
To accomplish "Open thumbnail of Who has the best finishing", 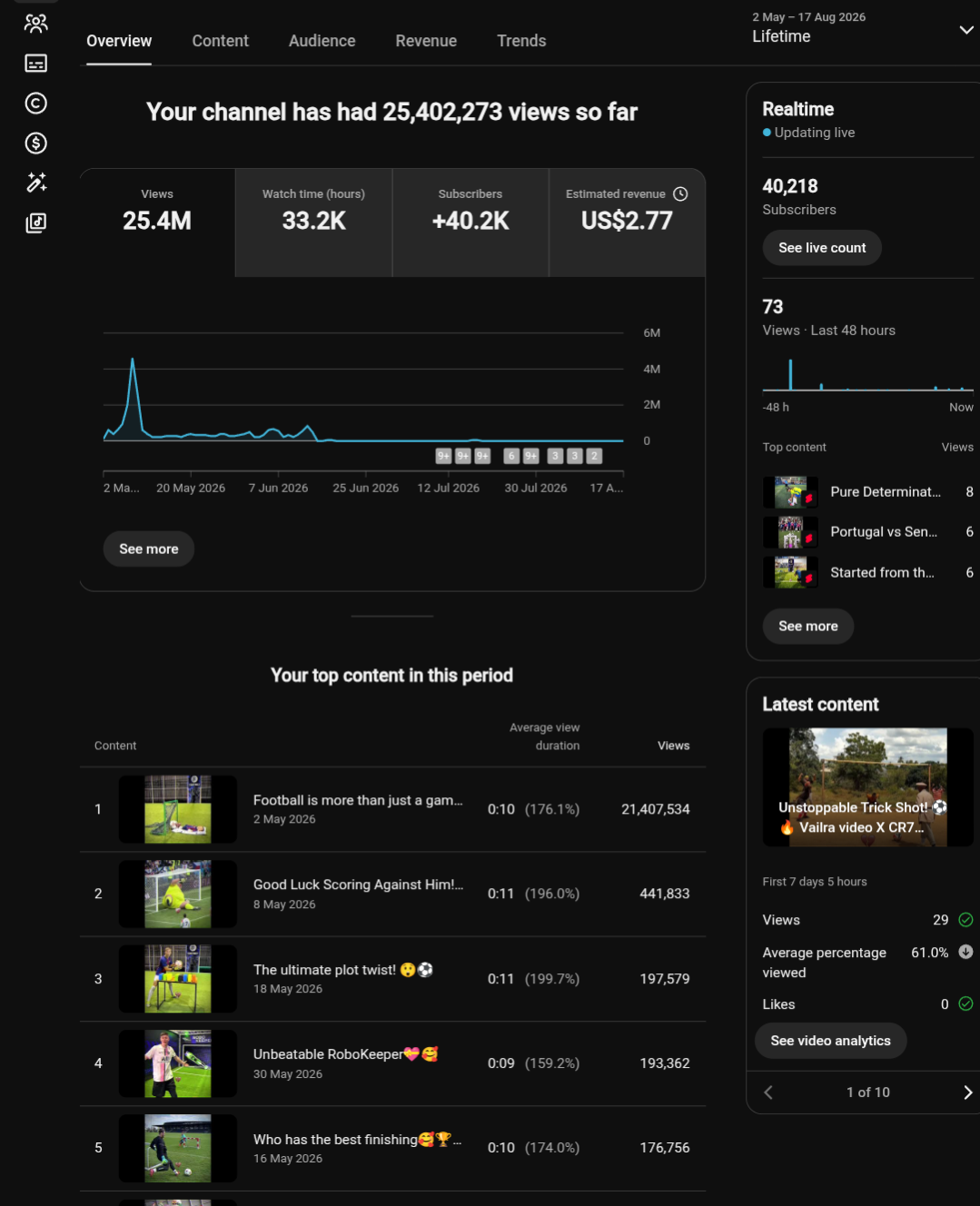I will tap(178, 1148).
